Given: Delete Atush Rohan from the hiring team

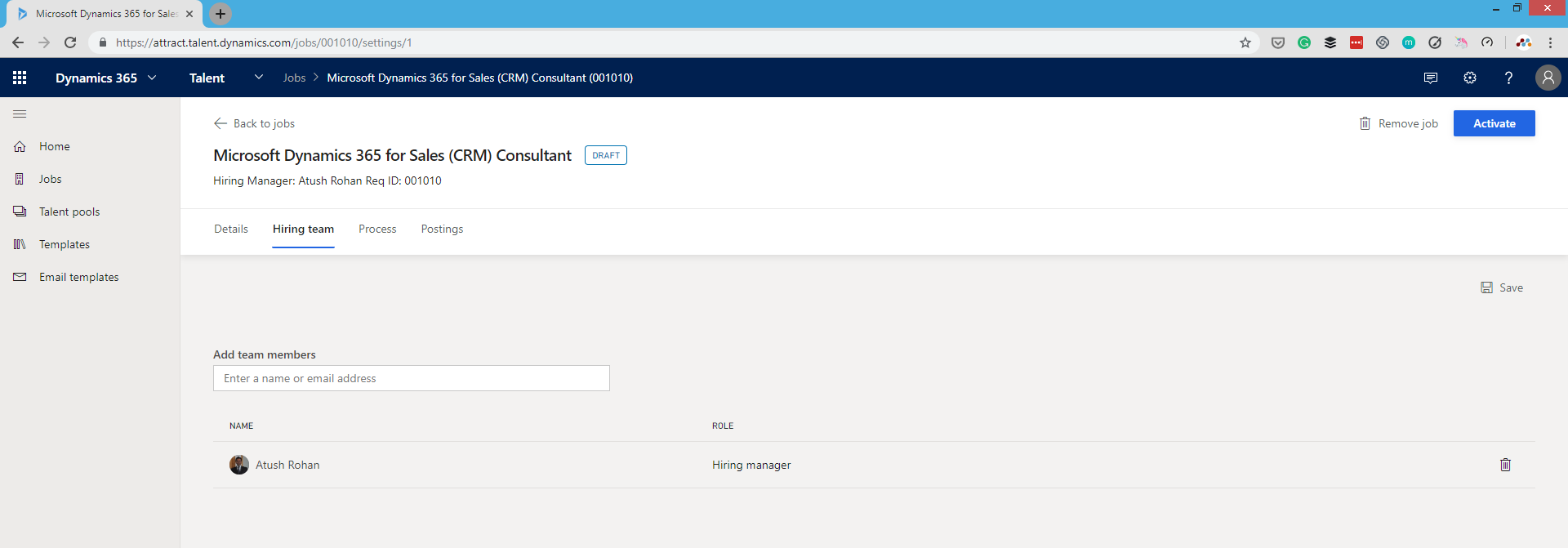Looking at the screenshot, I should click(x=1505, y=465).
